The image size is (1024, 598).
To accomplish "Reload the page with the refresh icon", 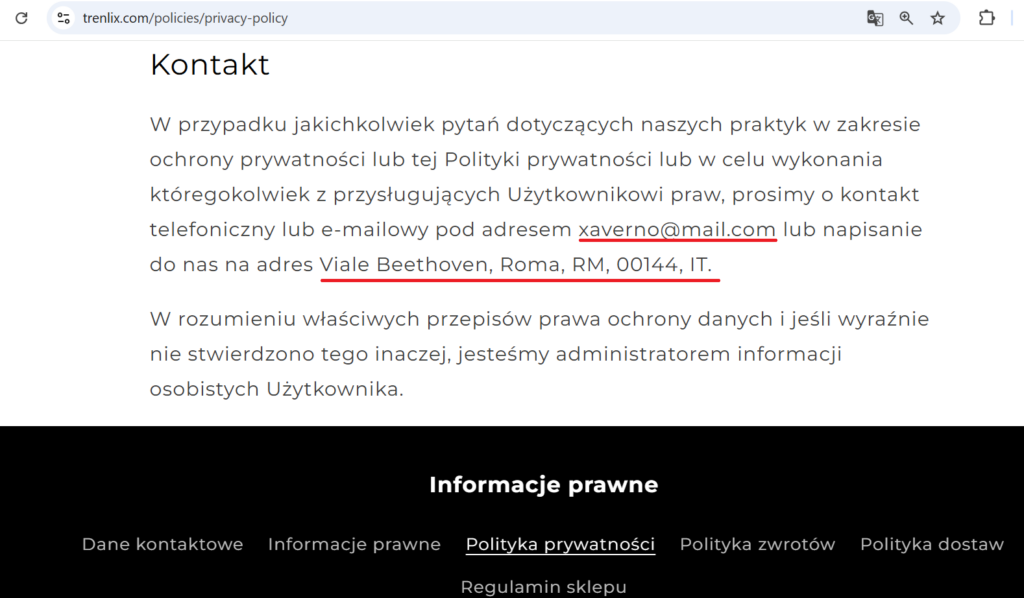I will click(x=22, y=18).
